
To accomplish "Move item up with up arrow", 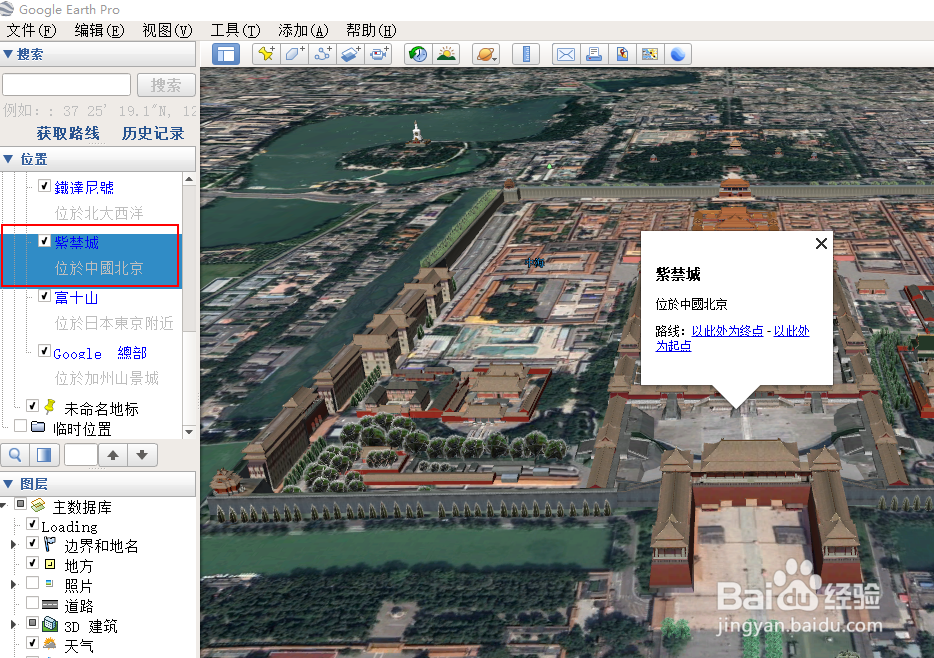I will coord(113,455).
